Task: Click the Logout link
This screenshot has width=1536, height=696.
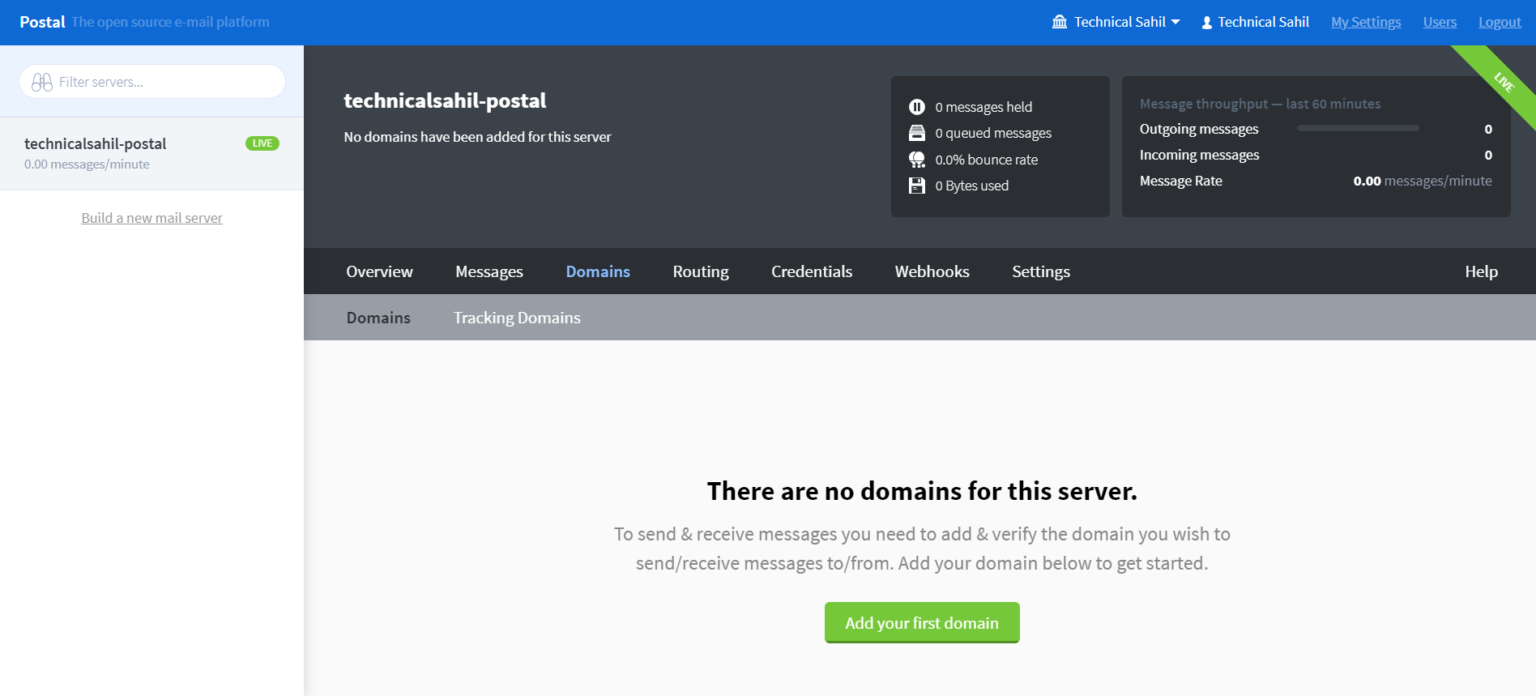Action: (1499, 21)
